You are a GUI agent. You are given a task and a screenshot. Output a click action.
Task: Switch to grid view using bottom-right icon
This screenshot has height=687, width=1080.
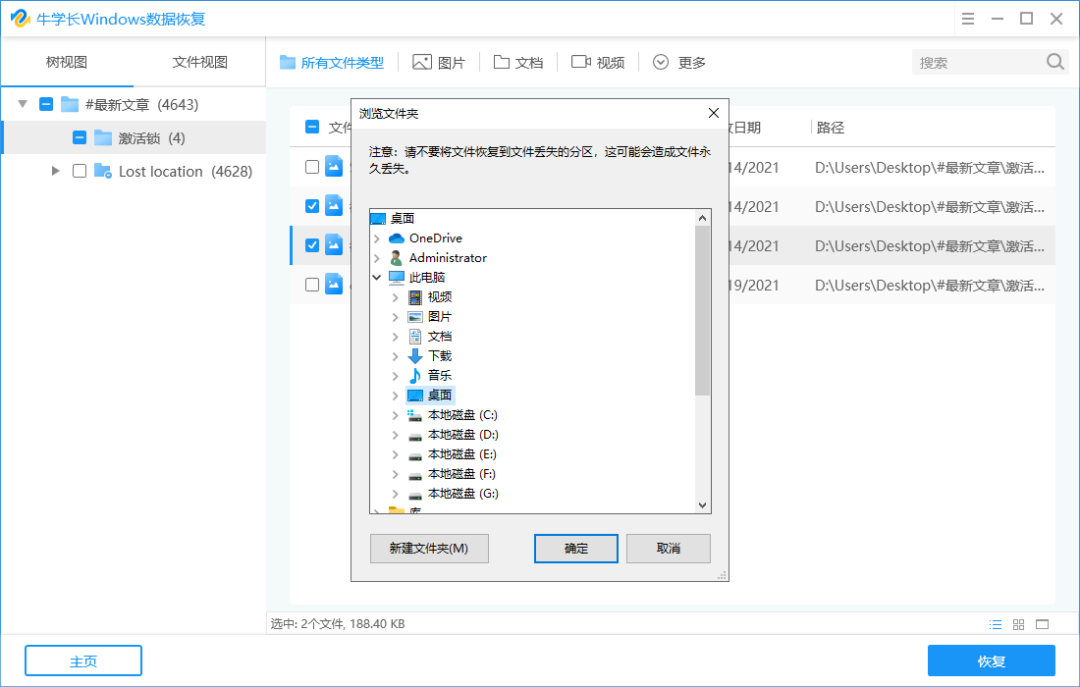1018,624
